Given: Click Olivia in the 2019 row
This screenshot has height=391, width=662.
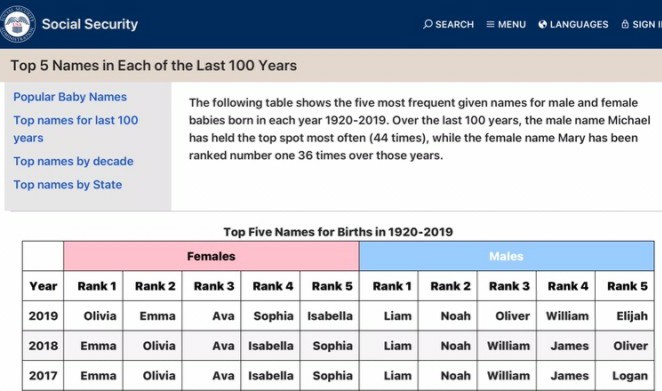Looking at the screenshot, I should (x=100, y=316).
